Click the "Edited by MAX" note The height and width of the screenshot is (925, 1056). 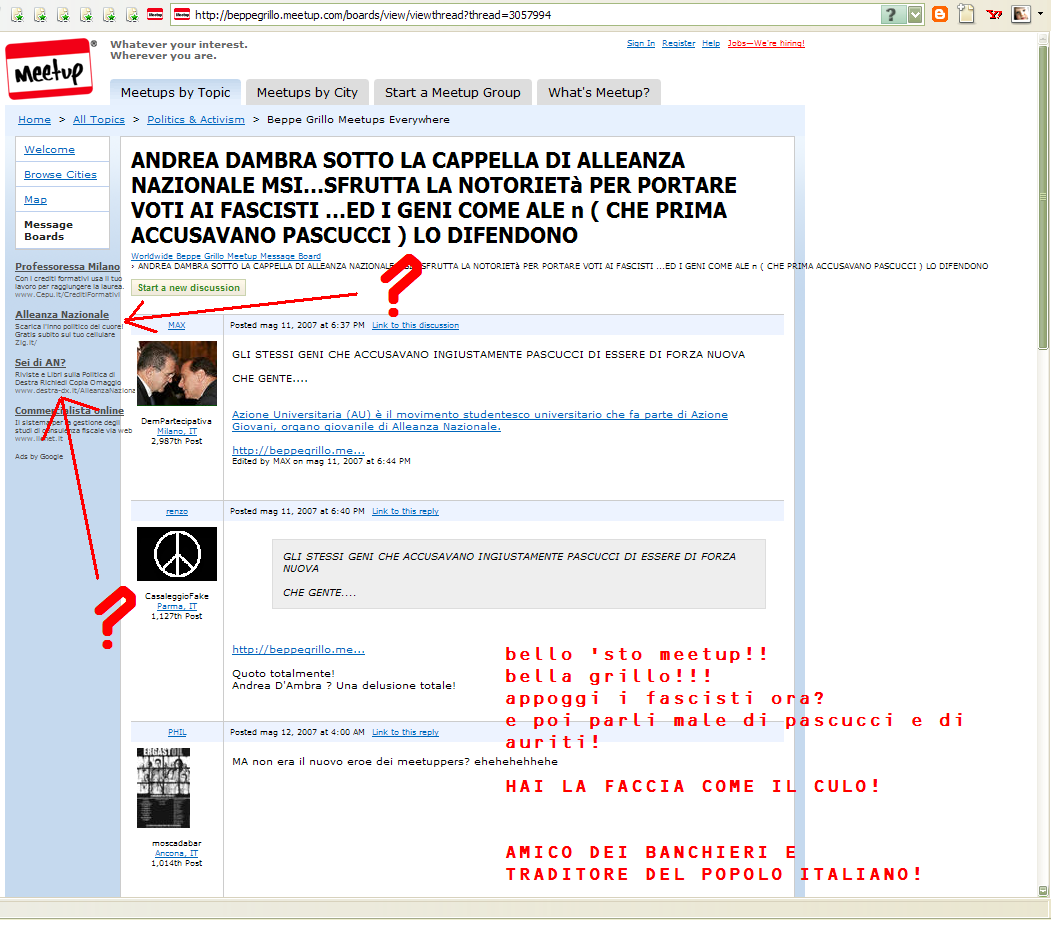[x=321, y=461]
